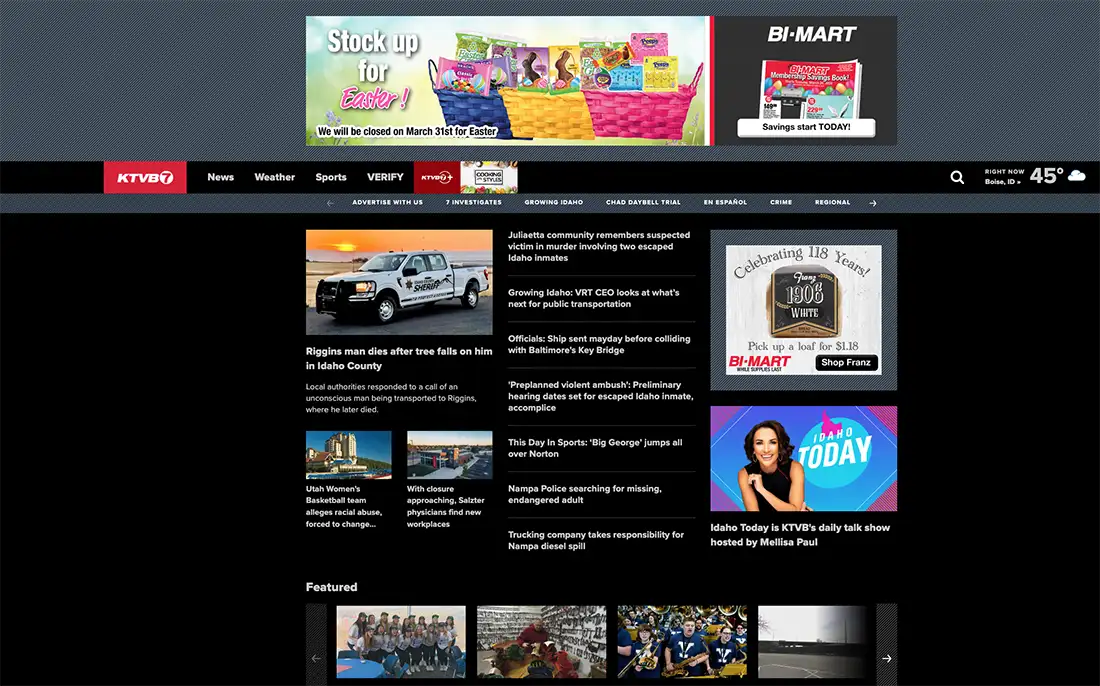Viewport: 1100px width, 686px height.
Task: Click sheriff truck story image
Action: click(x=399, y=282)
